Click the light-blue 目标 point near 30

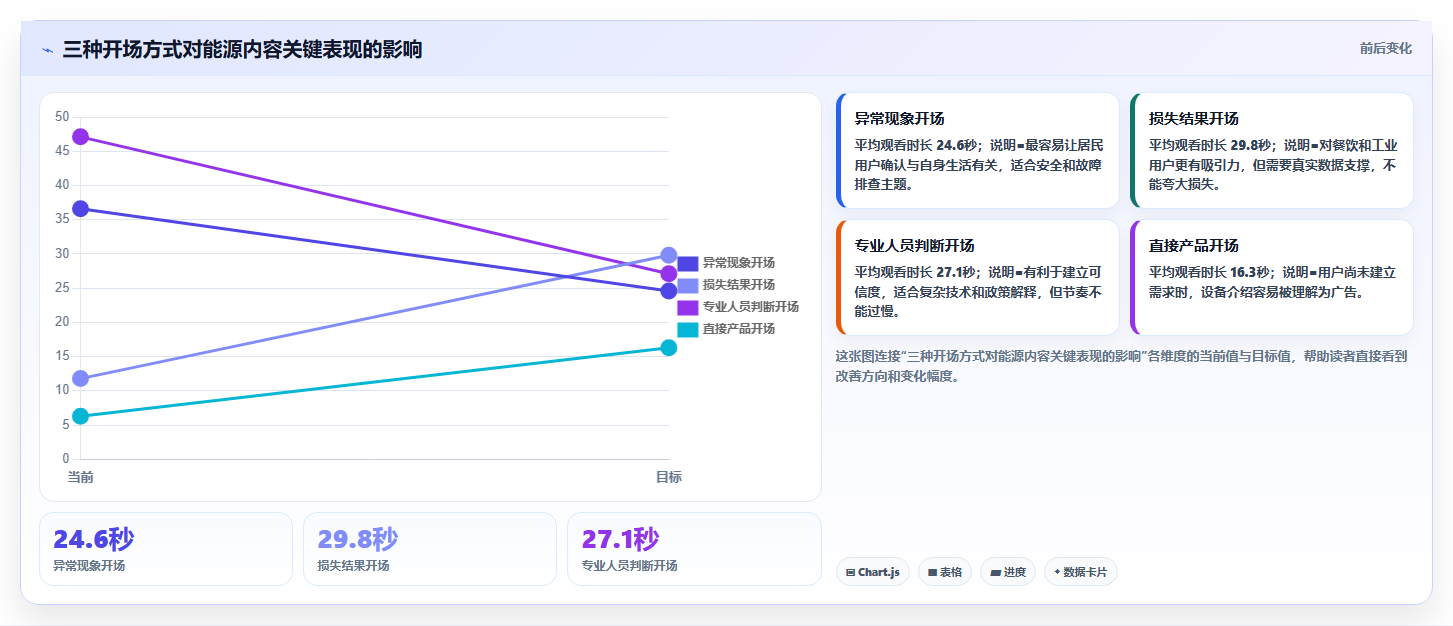(669, 255)
